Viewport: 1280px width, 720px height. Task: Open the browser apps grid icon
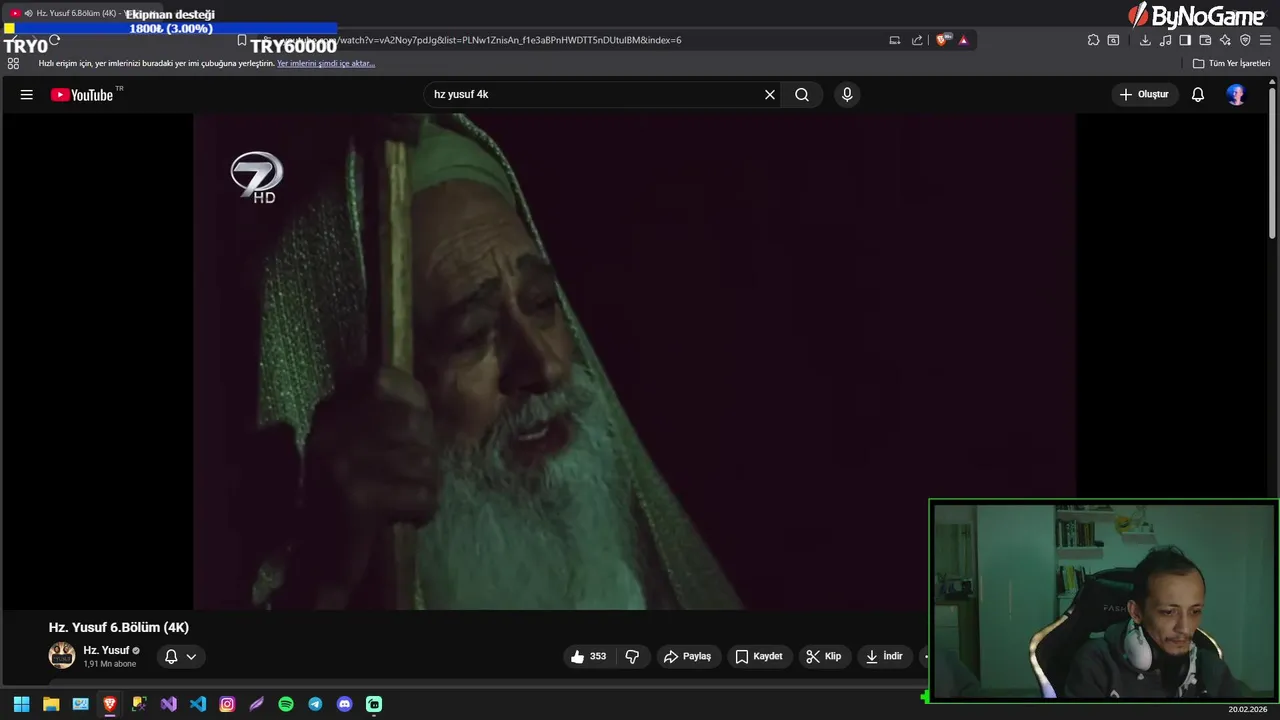tap(13, 63)
